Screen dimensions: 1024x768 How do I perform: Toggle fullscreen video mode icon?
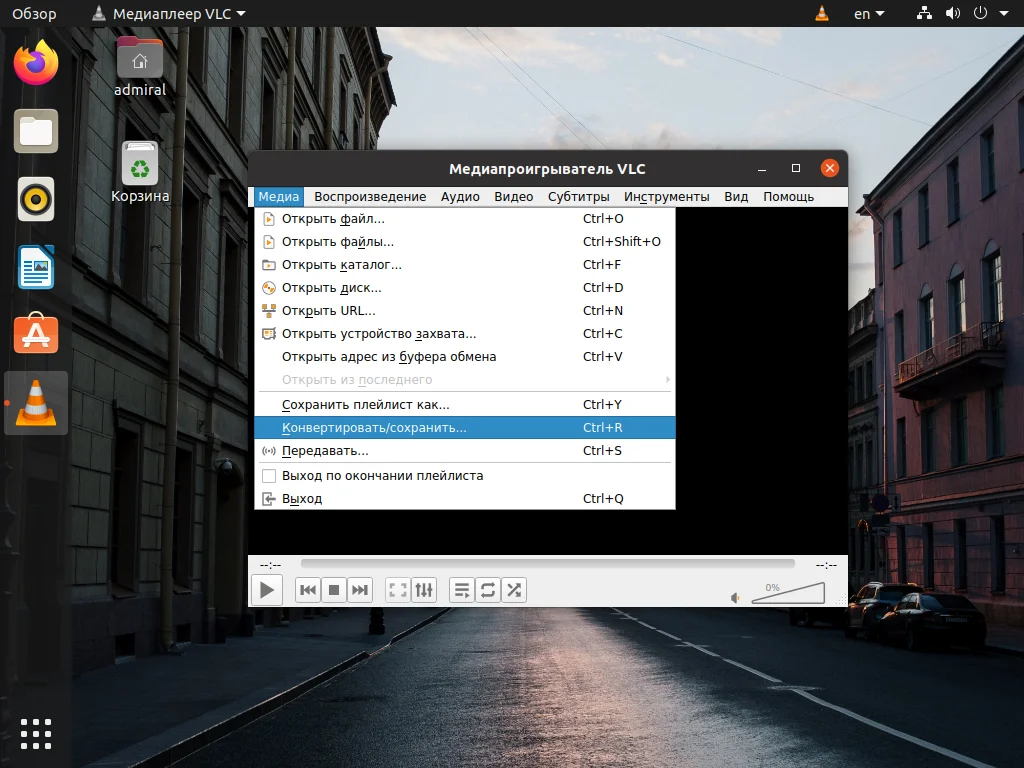[x=396, y=589]
